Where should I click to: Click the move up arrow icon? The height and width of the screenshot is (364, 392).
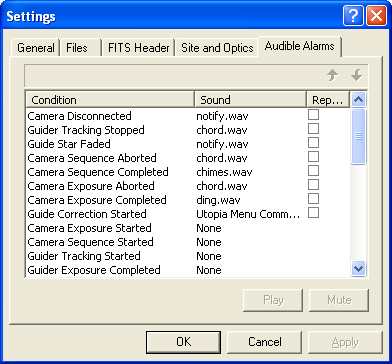[x=332, y=76]
